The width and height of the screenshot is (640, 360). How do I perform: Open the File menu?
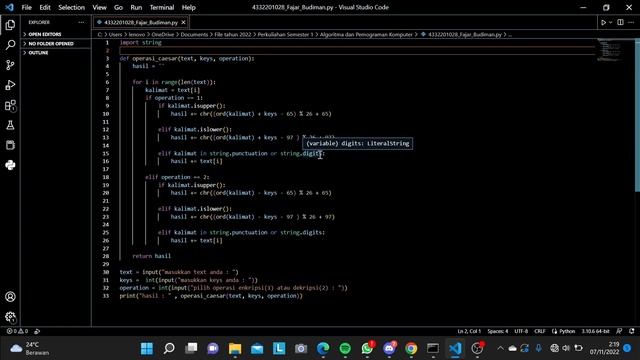(x=27, y=7)
